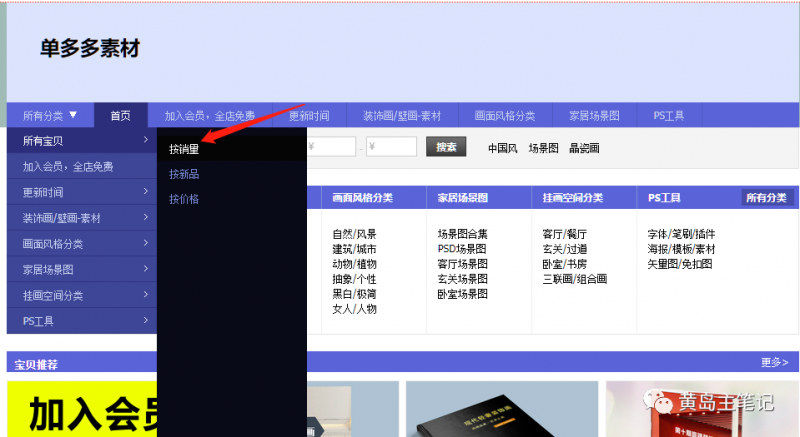Open 黑白/极简 category

pyautogui.click(x=355, y=294)
